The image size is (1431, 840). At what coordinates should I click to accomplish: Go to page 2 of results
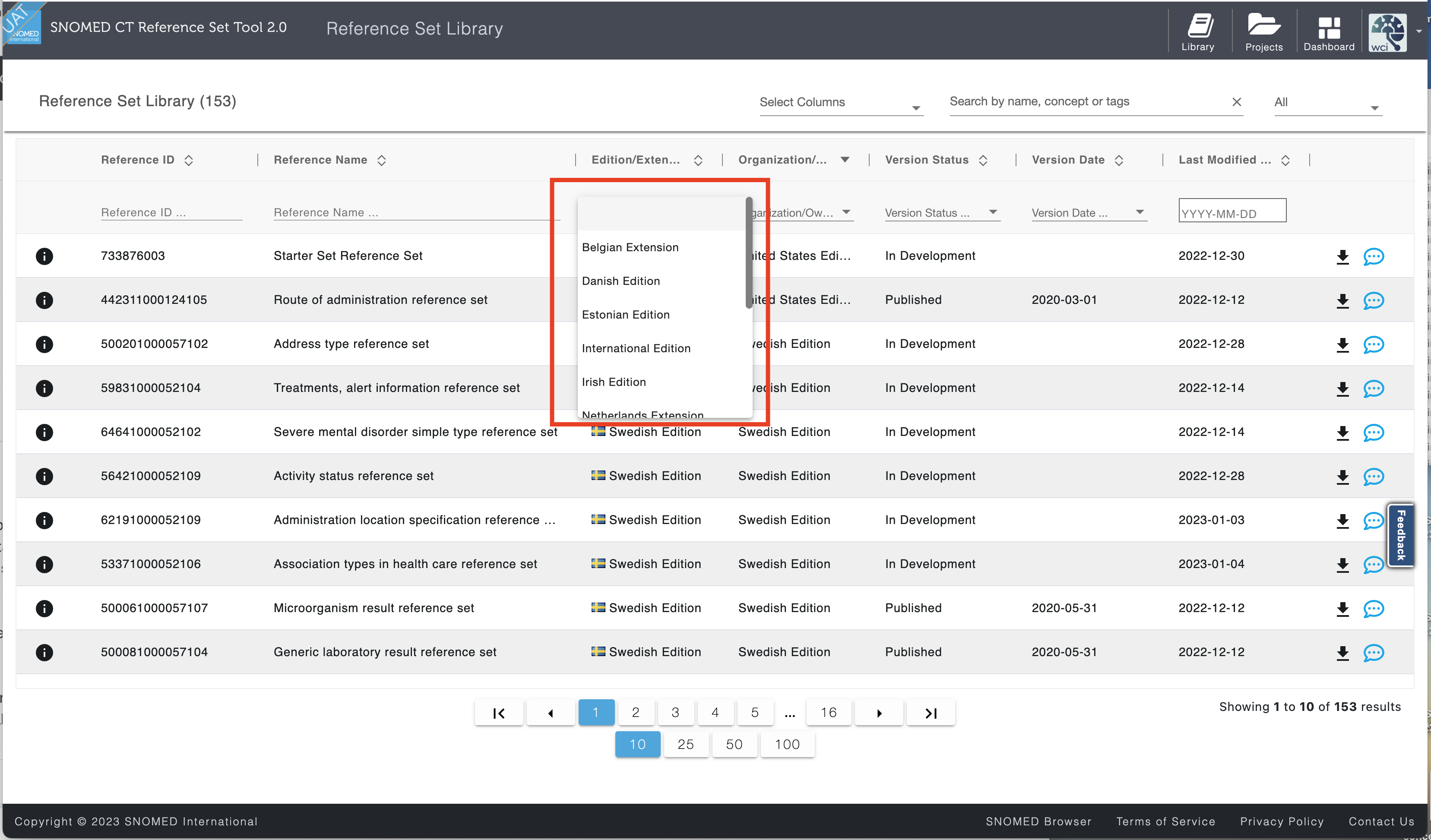click(636, 712)
